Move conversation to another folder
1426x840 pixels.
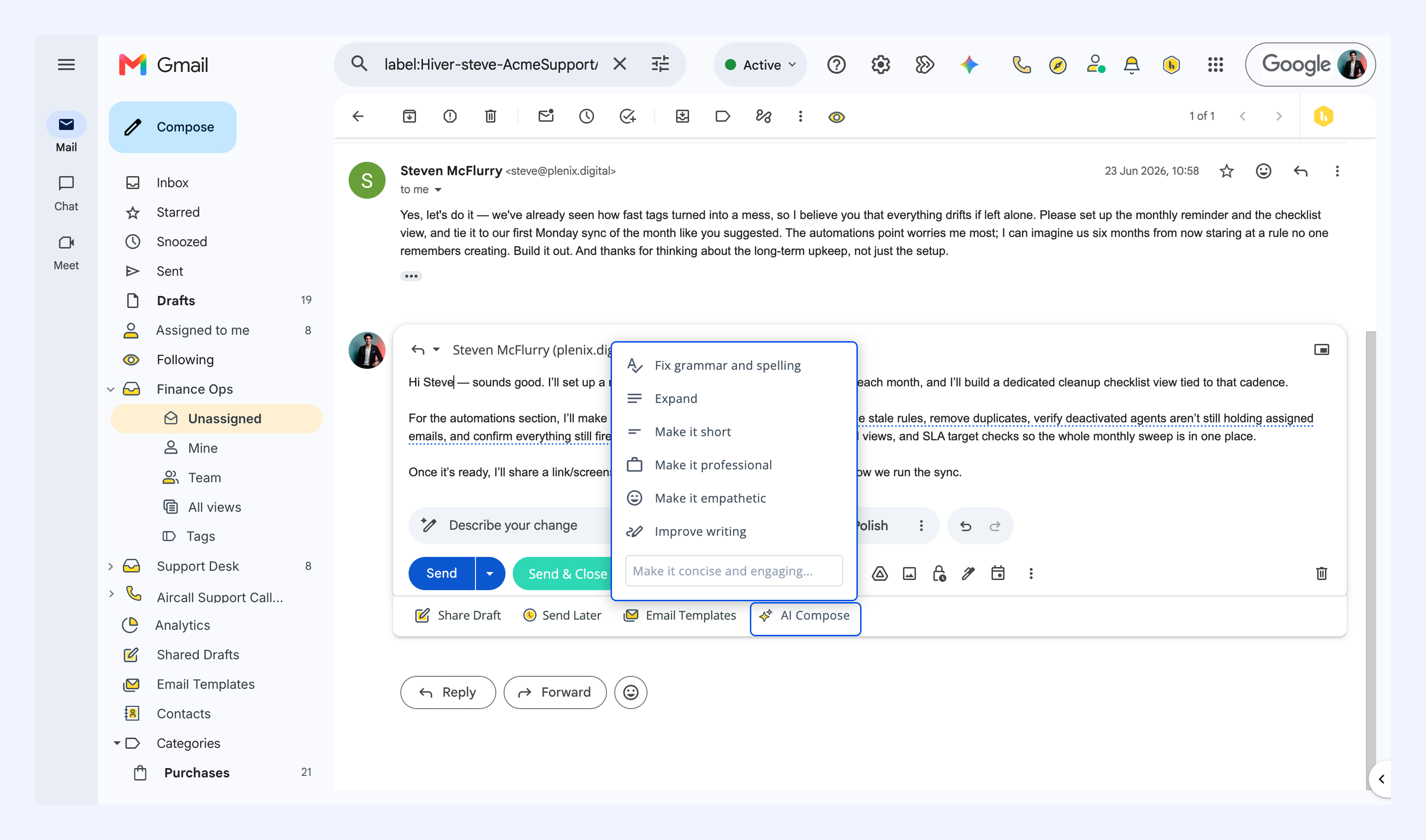tap(682, 116)
